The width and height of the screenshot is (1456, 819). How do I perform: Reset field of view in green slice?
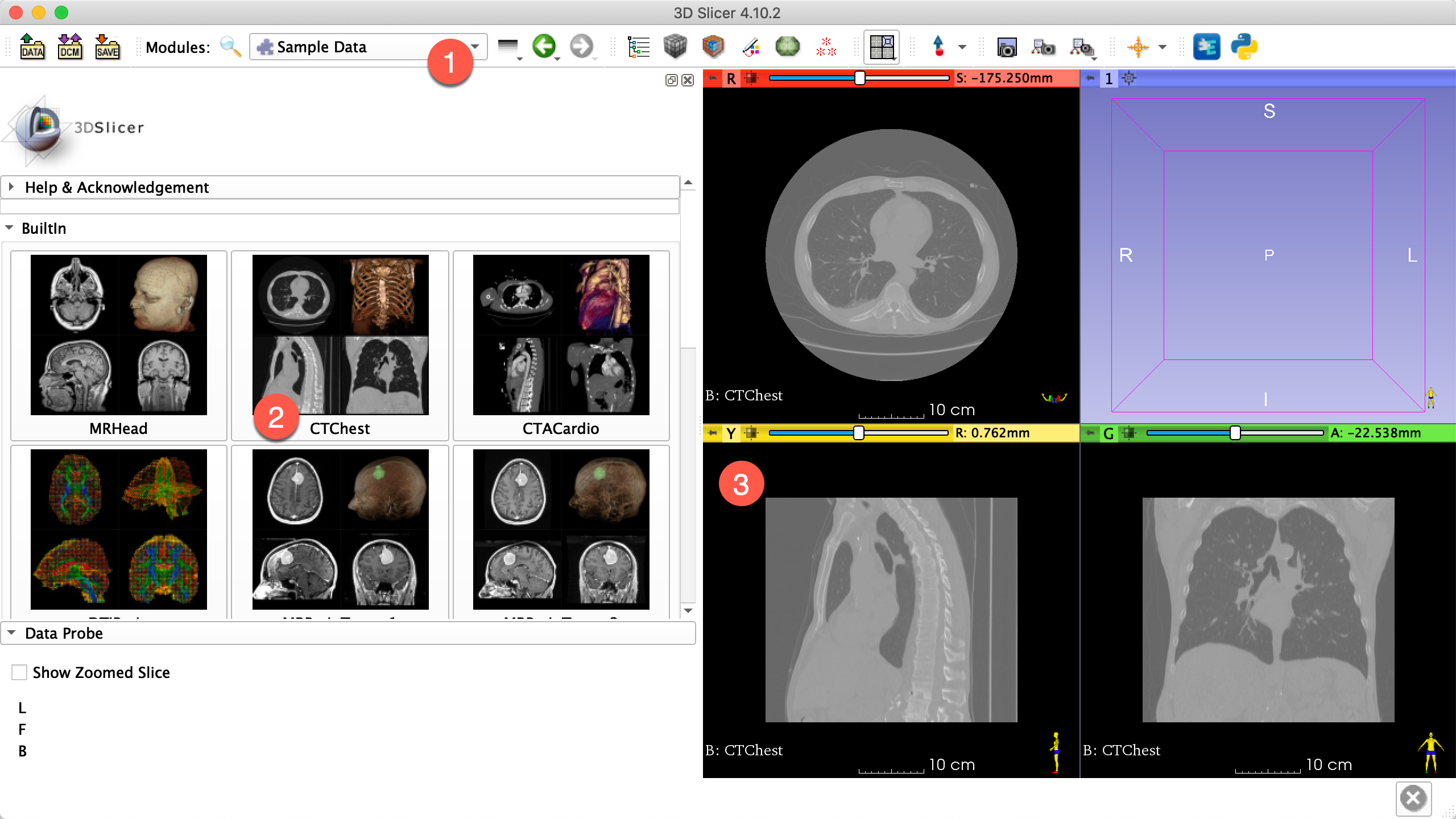coord(1129,433)
